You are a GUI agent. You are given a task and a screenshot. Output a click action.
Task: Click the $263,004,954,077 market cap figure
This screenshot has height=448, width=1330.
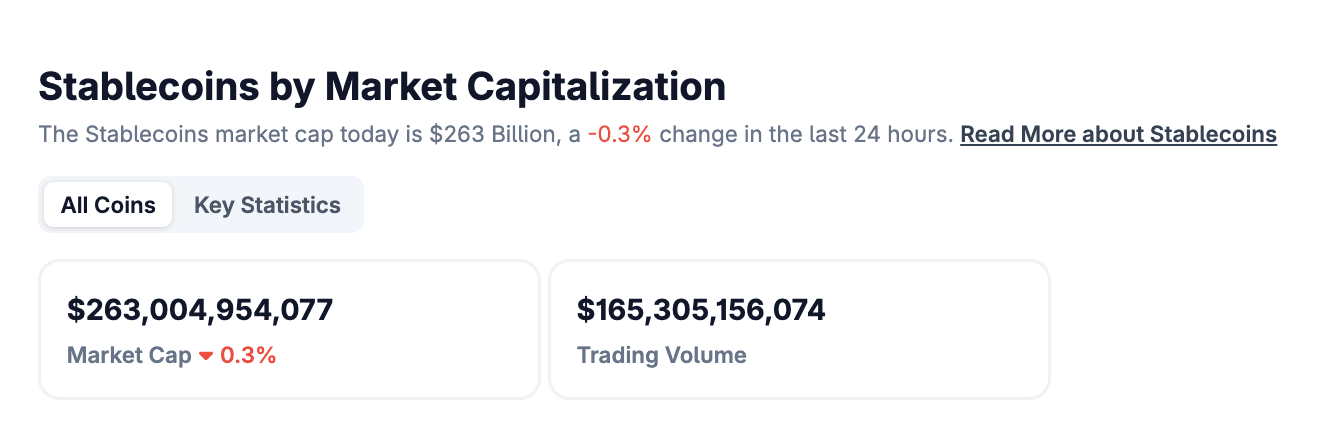coord(200,310)
